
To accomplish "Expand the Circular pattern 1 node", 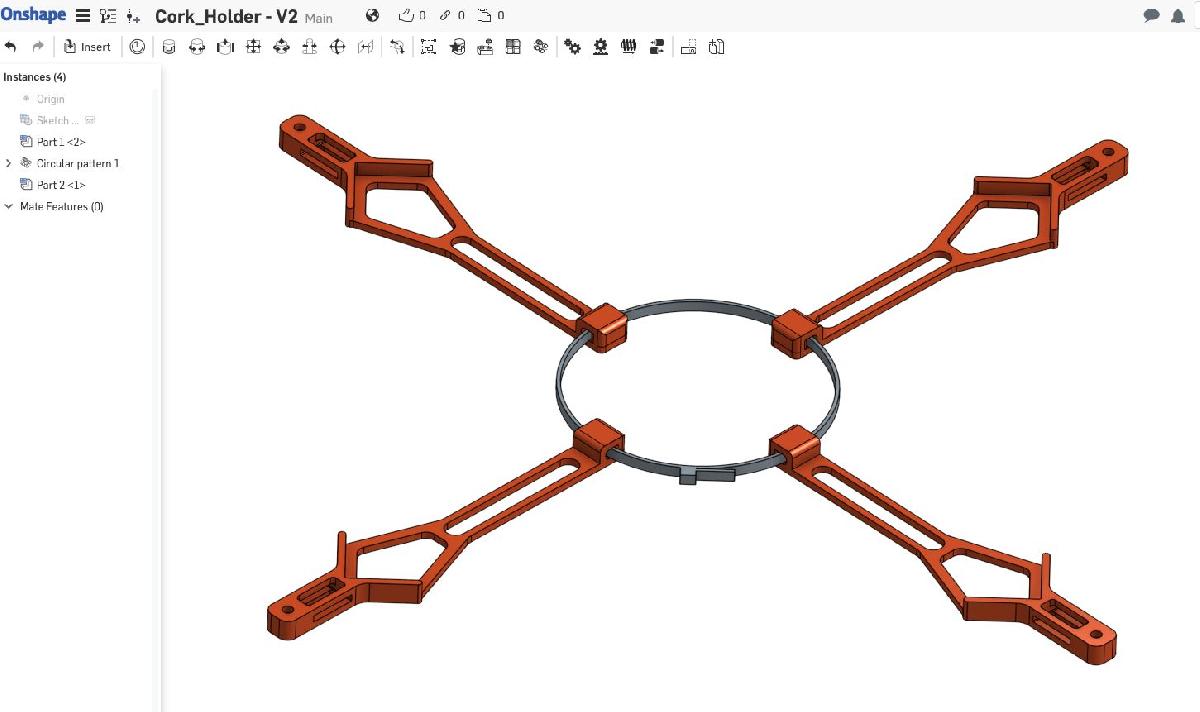I will (x=9, y=163).
